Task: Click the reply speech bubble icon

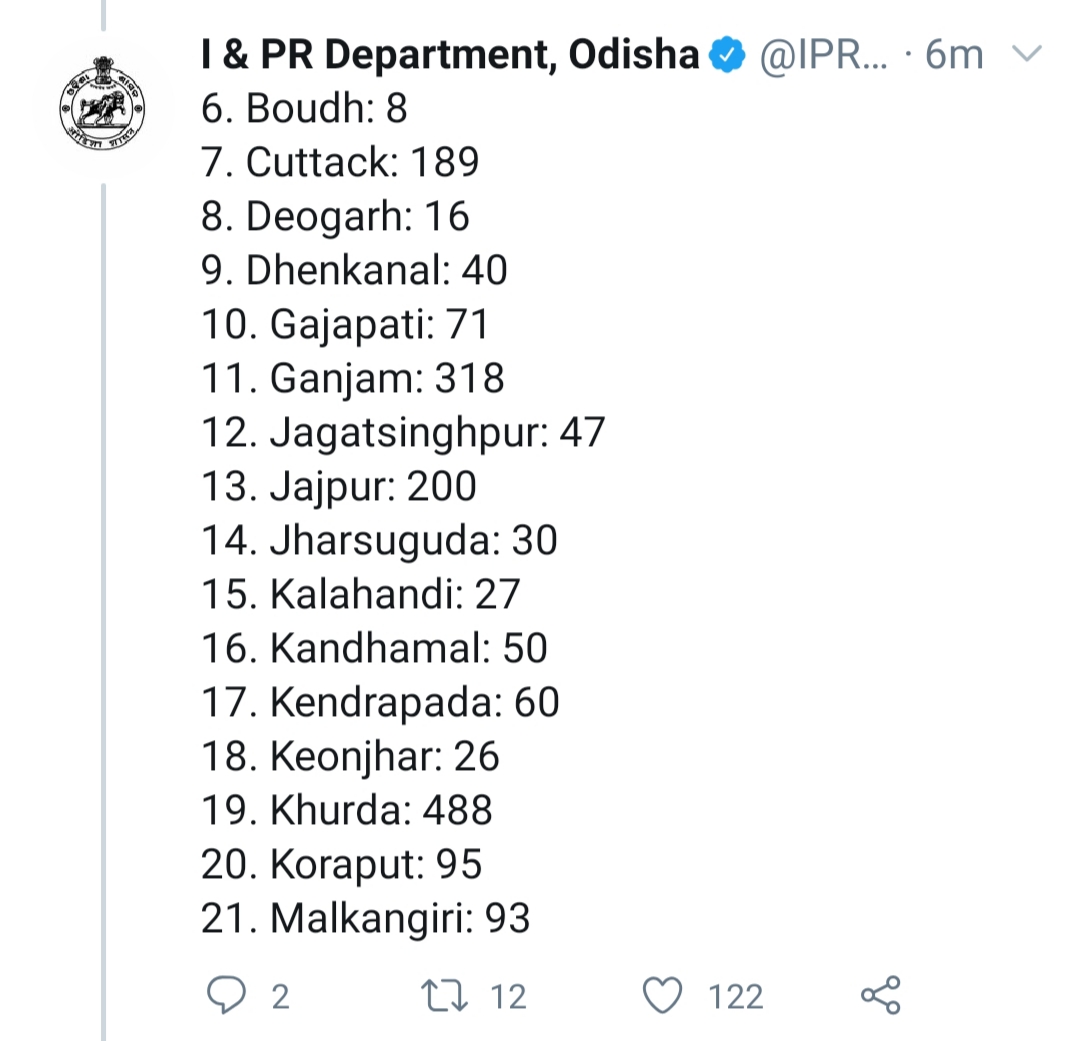Action: click(225, 995)
